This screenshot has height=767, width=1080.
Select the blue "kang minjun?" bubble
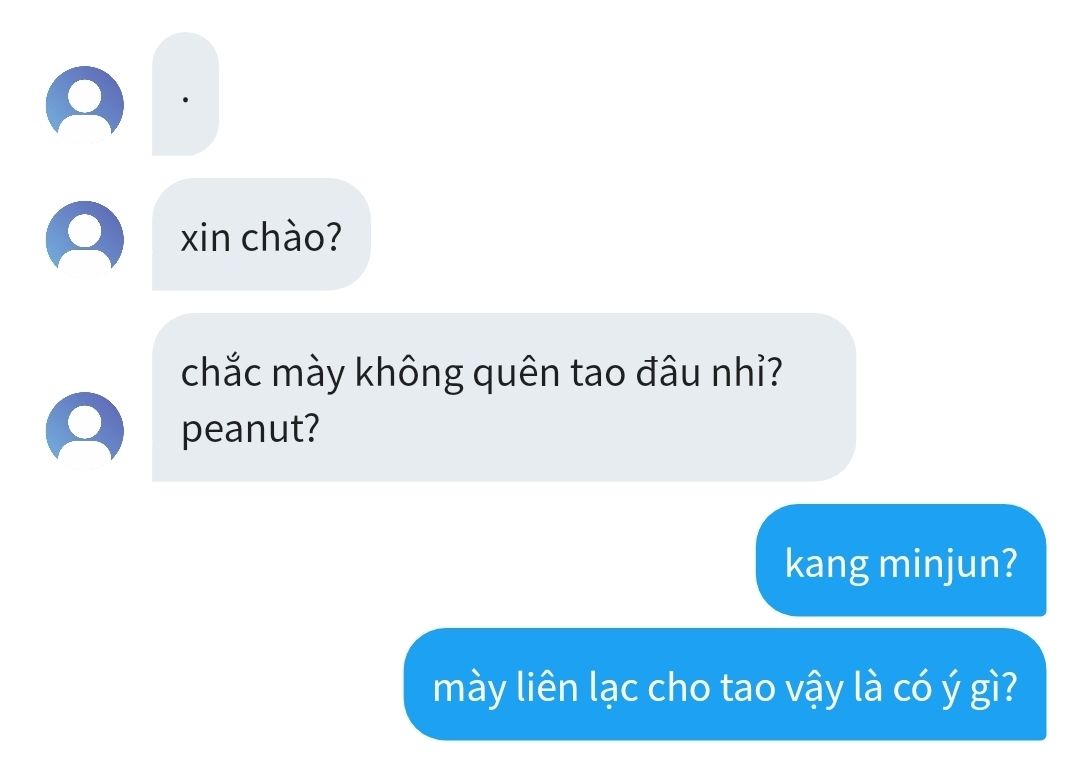[901, 560]
